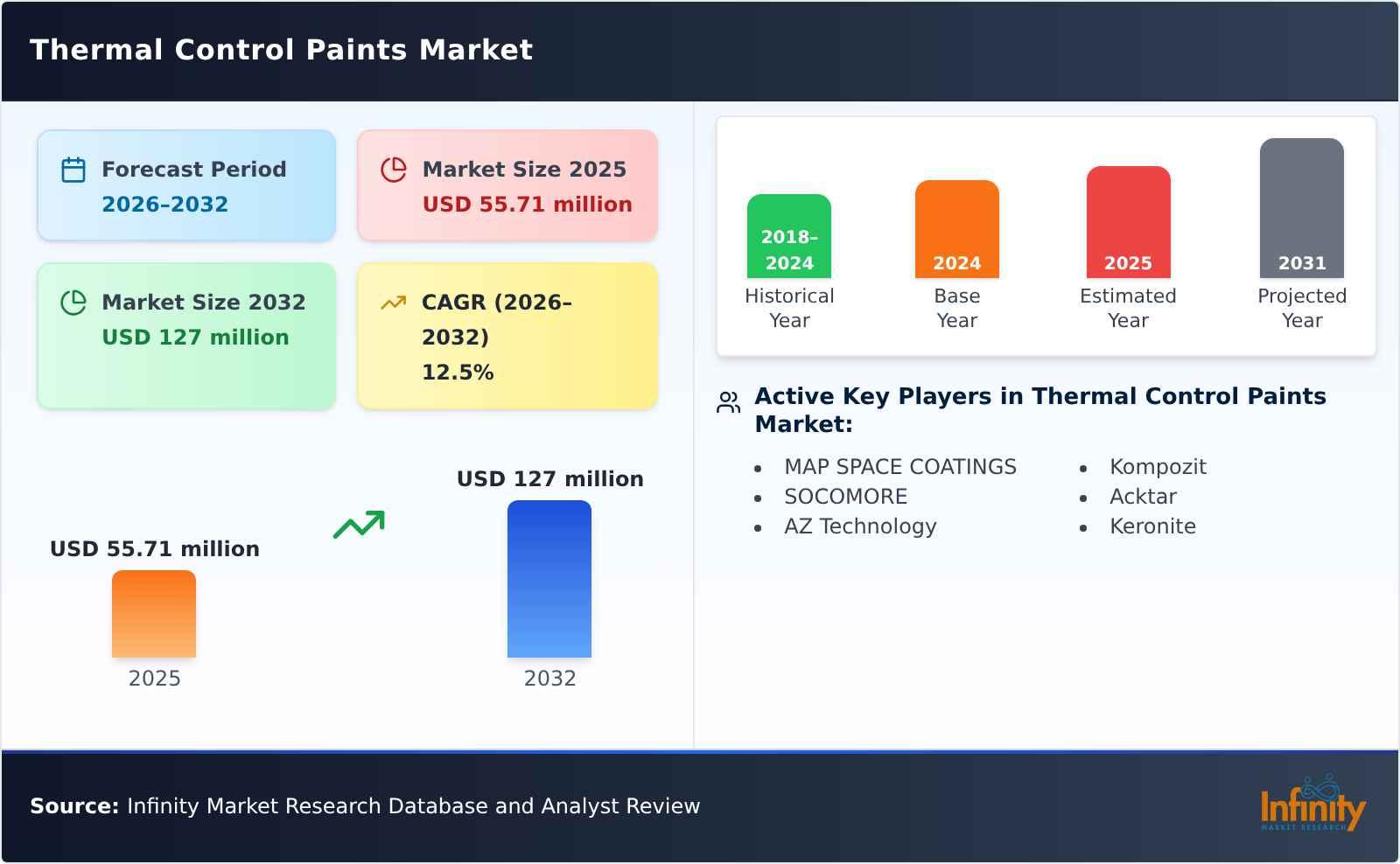Image resolution: width=1400 pixels, height=864 pixels.
Task: Click the Forecast Period 2026–2032 card
Action: 185,185
